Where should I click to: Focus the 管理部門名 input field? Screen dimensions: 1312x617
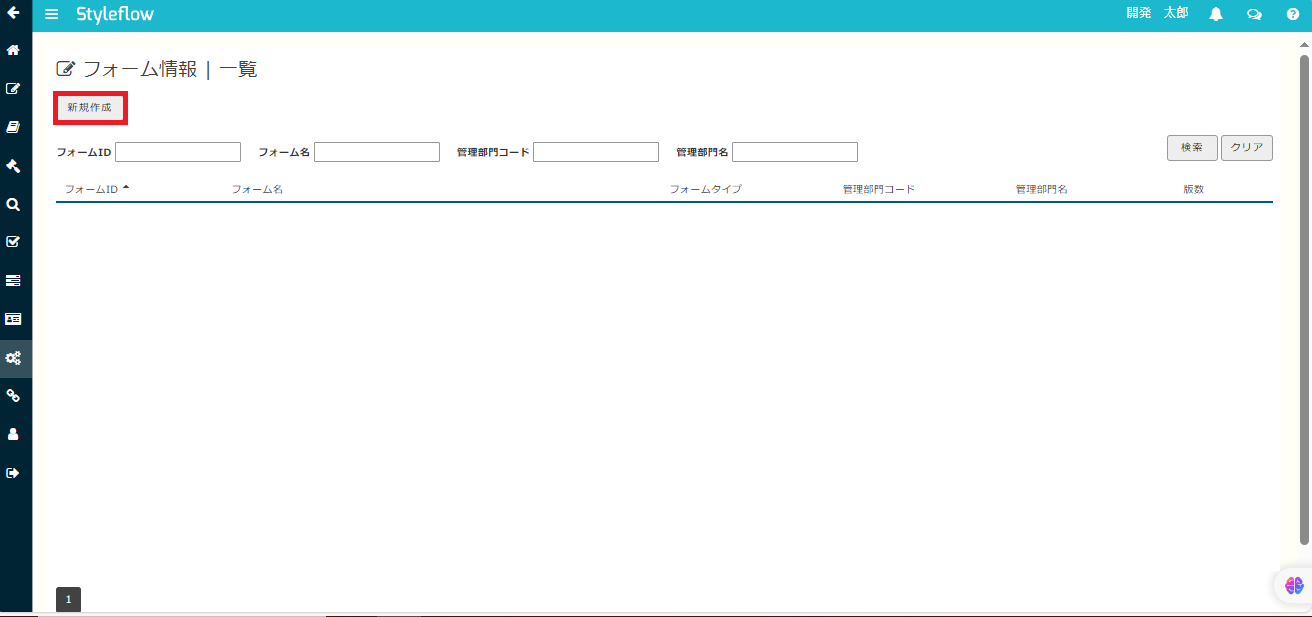[795, 152]
